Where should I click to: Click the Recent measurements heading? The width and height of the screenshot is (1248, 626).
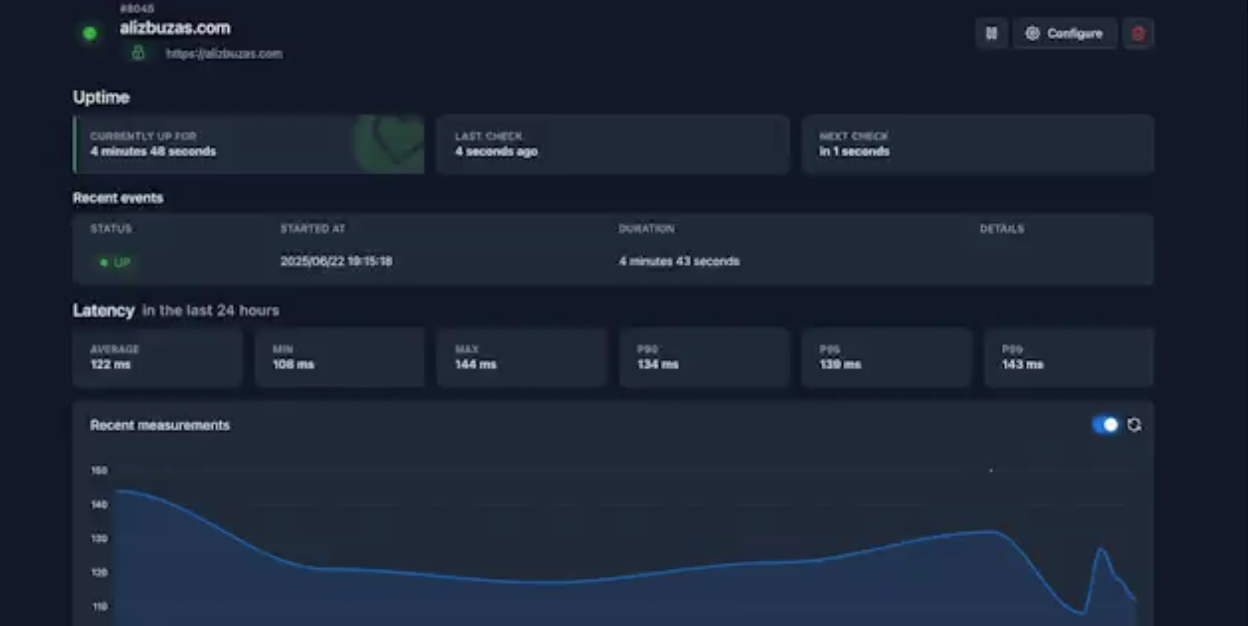pyautogui.click(x=160, y=425)
